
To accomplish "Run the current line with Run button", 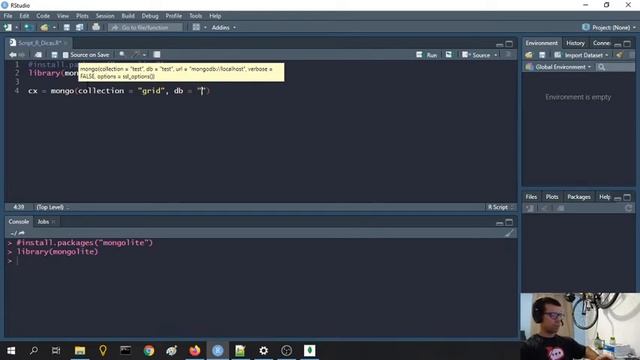I will tap(427, 55).
